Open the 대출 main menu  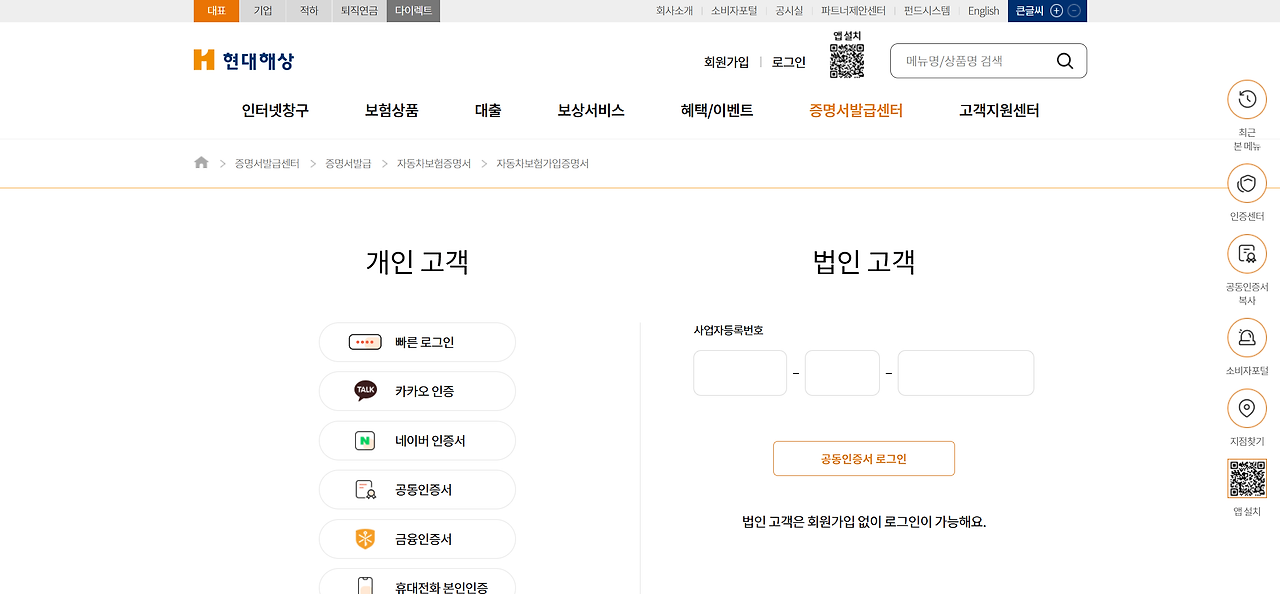[x=488, y=111]
